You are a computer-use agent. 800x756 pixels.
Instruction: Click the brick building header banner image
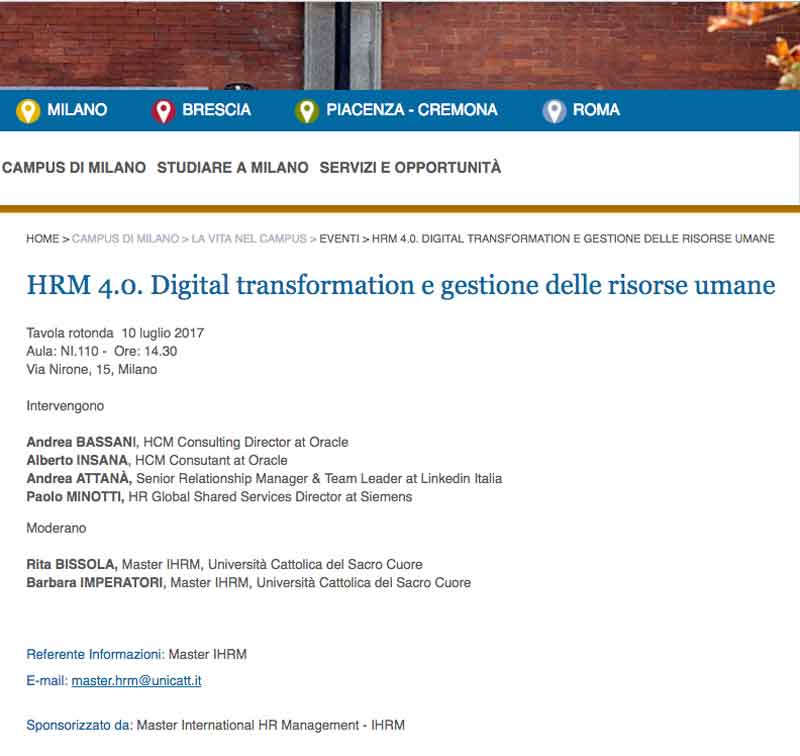coord(400,45)
